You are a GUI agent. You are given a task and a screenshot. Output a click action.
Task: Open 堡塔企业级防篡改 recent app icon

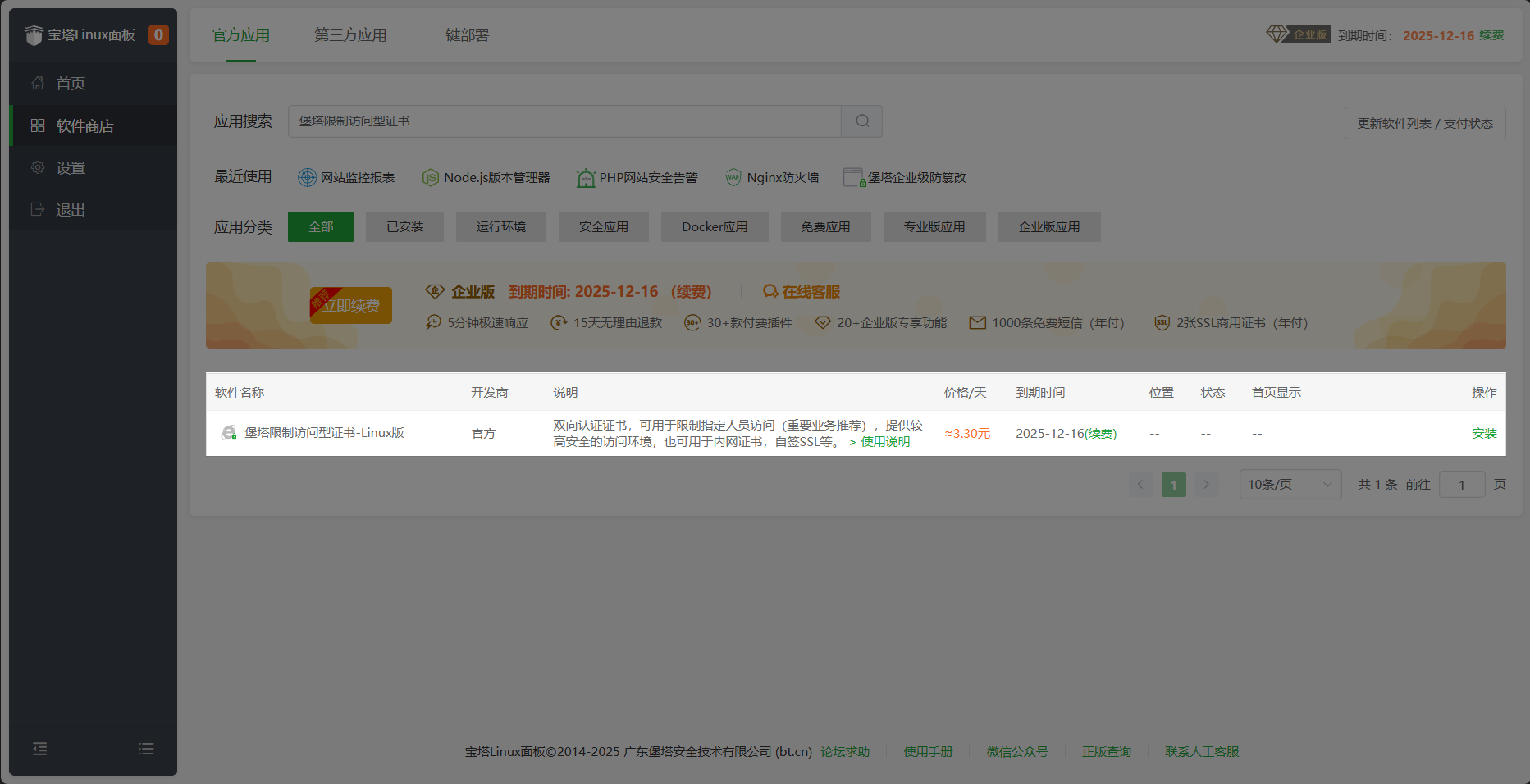853,177
